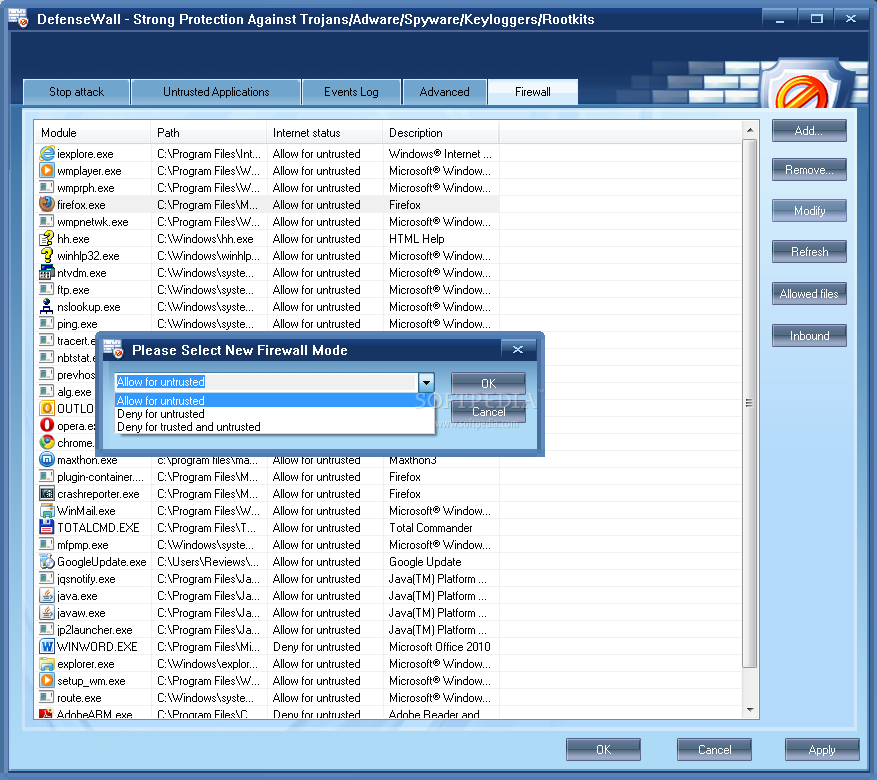Click the TOTALCMD.EXE floppy disk icon
This screenshot has height=780, width=877.
click(x=47, y=527)
